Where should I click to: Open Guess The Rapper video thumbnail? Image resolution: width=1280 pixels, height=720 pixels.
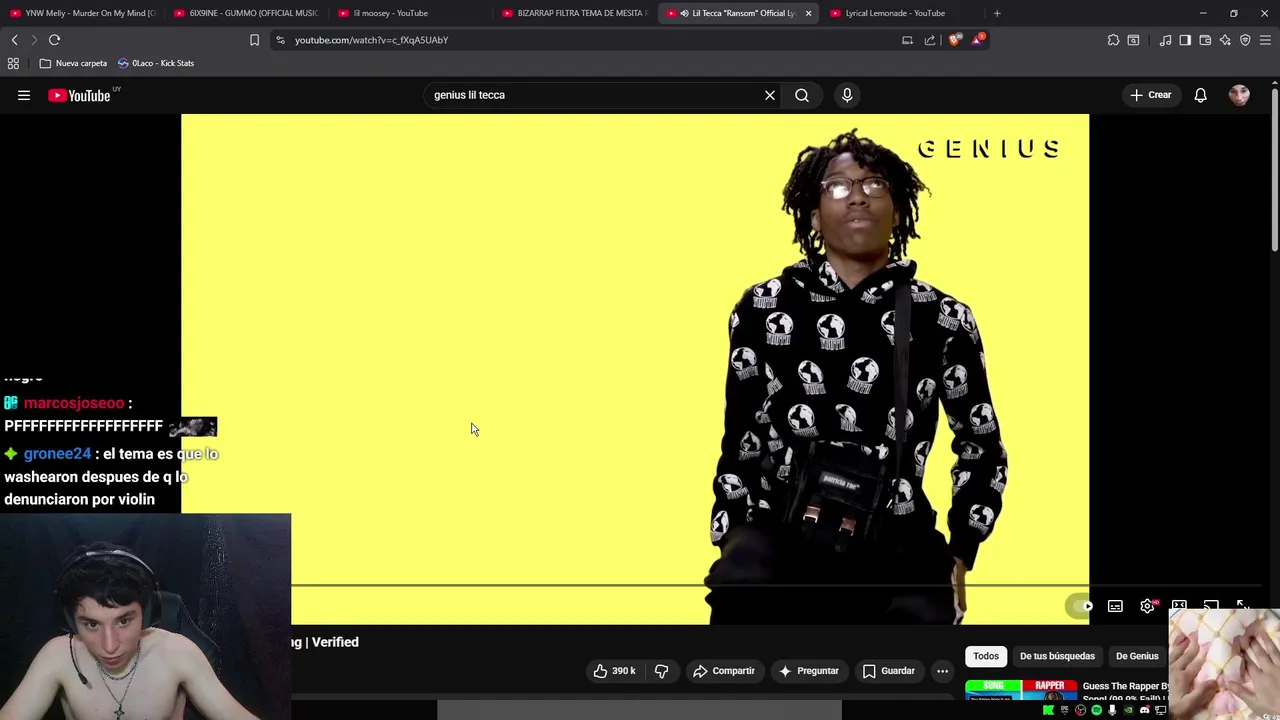pos(1020,690)
